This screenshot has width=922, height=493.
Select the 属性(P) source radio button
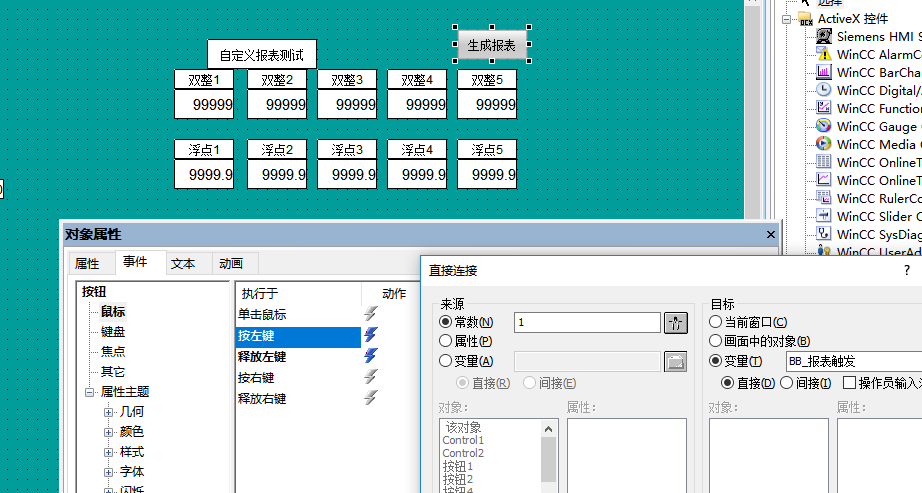[446, 341]
